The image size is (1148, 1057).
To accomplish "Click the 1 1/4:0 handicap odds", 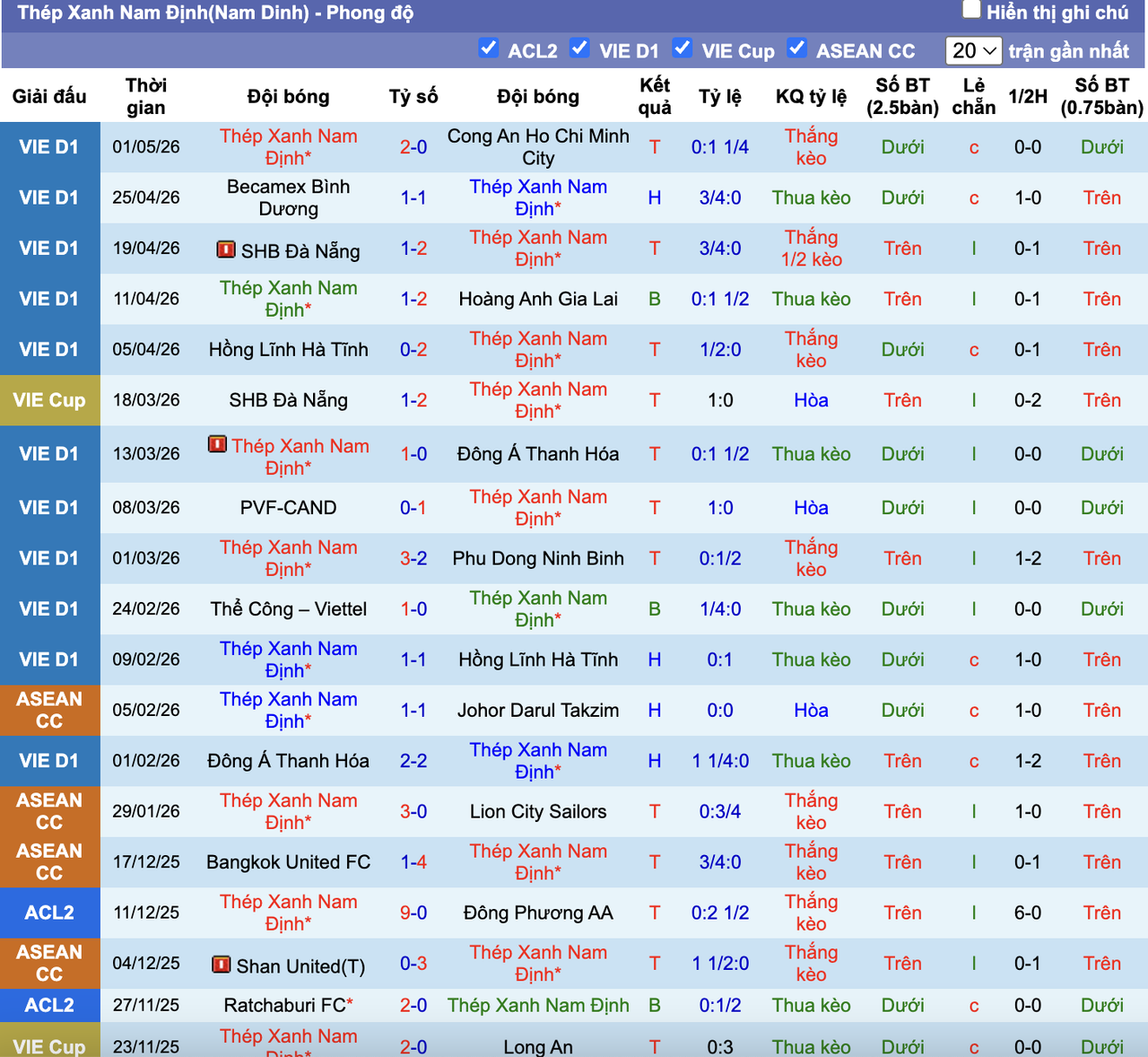I will (720, 761).
